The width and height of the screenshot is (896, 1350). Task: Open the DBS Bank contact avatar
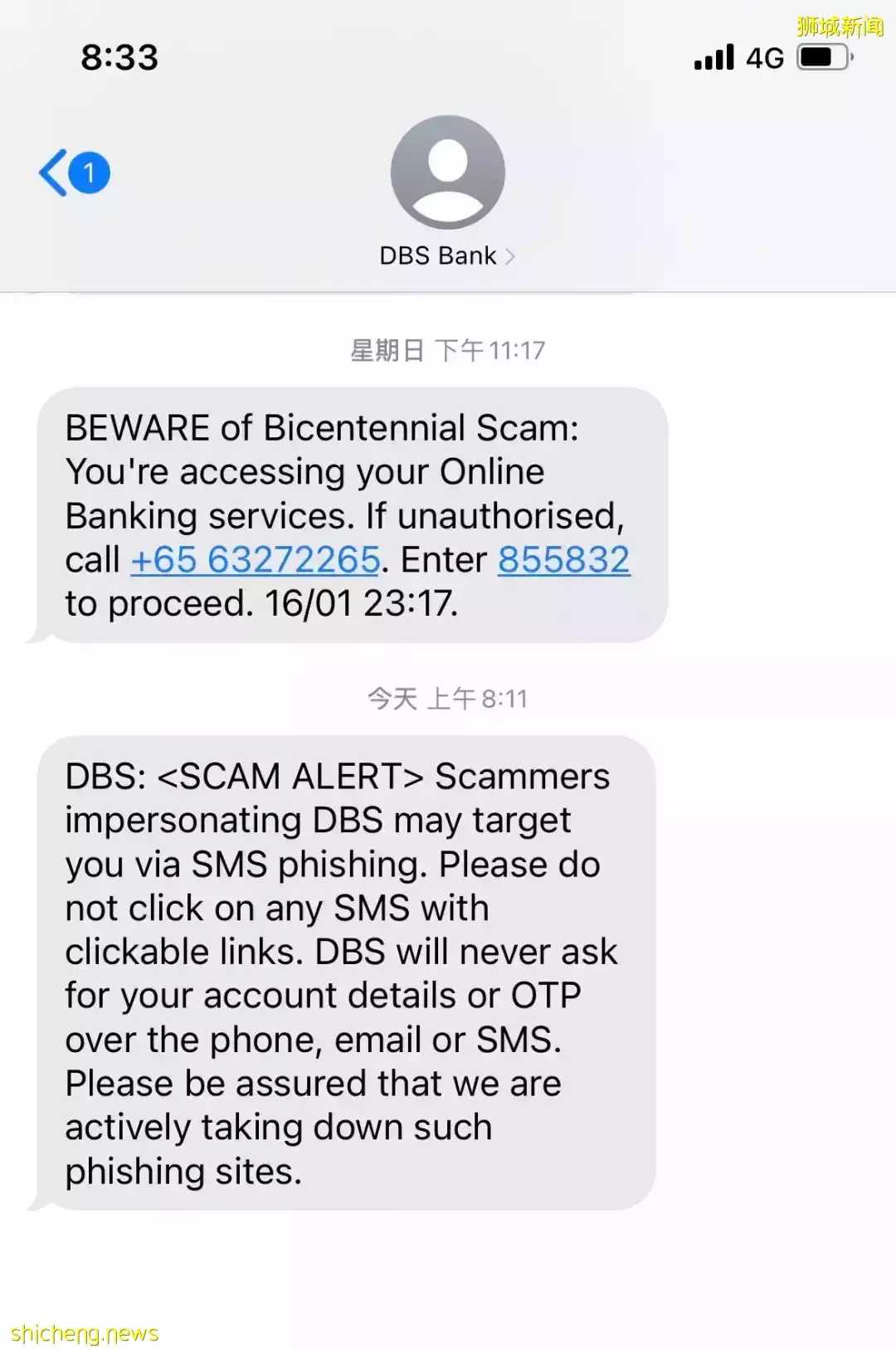click(x=448, y=172)
